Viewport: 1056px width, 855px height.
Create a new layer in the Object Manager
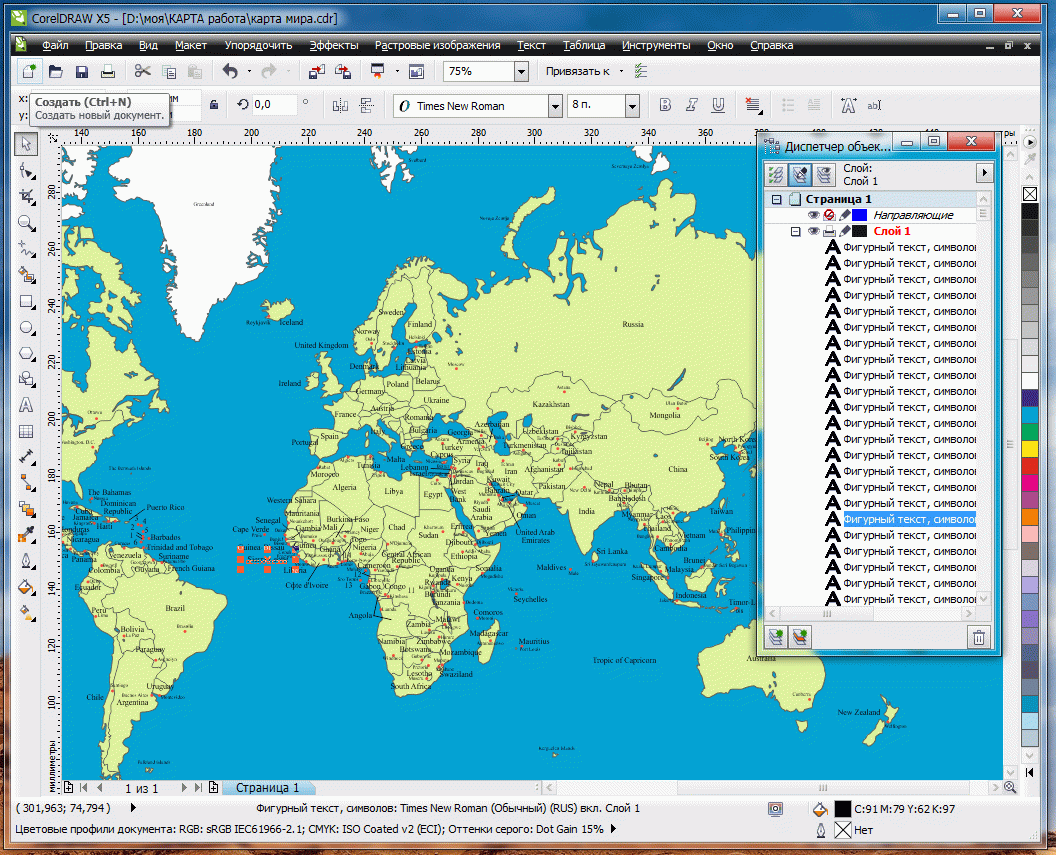(775, 637)
